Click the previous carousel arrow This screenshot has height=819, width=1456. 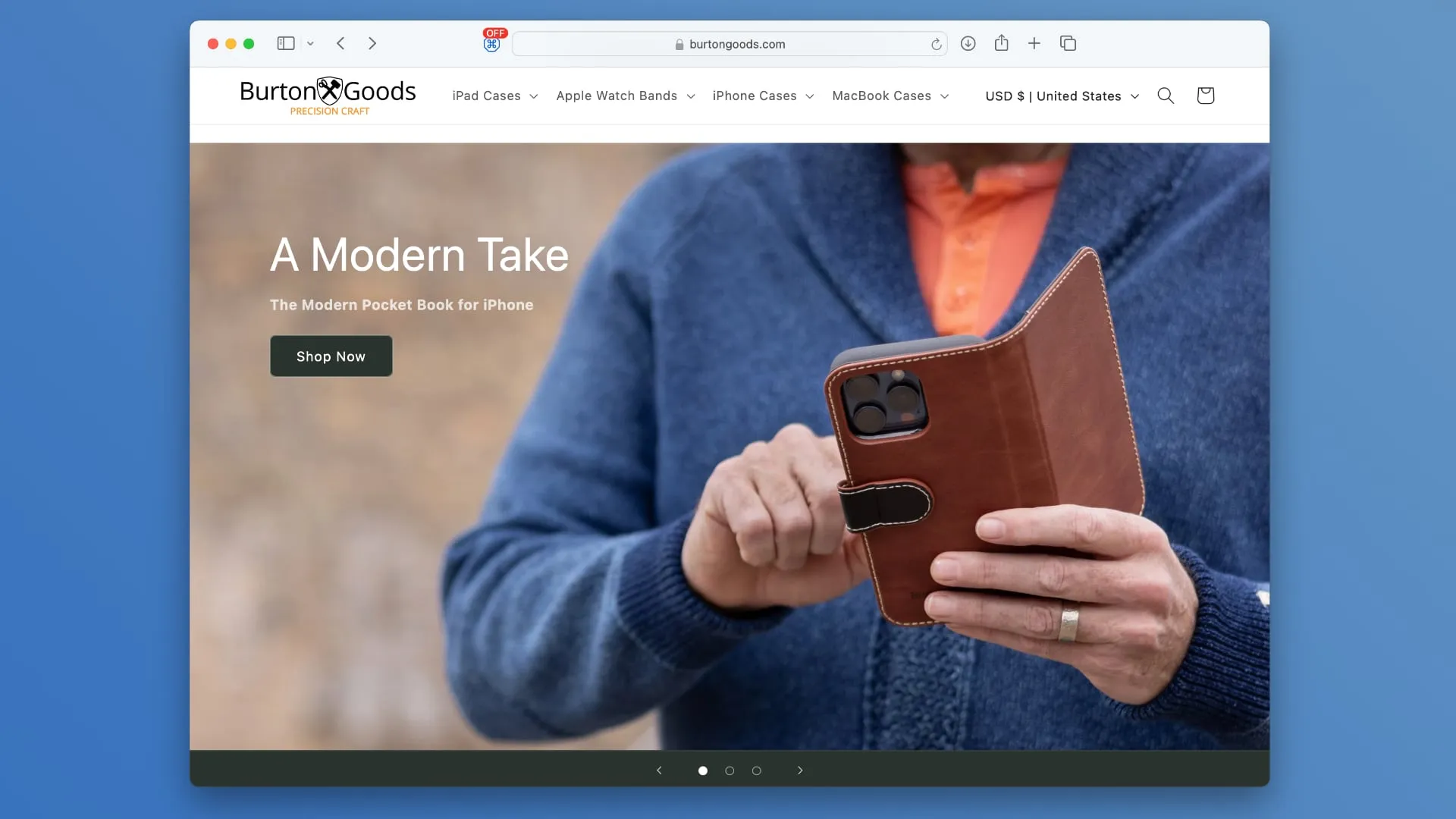pyautogui.click(x=660, y=770)
